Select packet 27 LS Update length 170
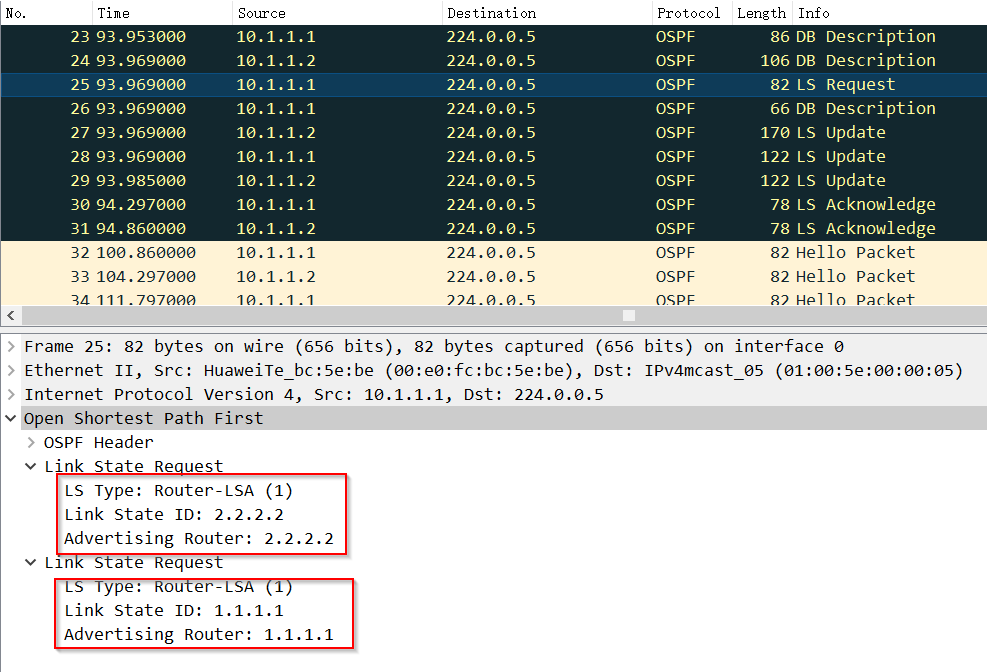Image resolution: width=988 pixels, height=672 pixels. [x=493, y=132]
